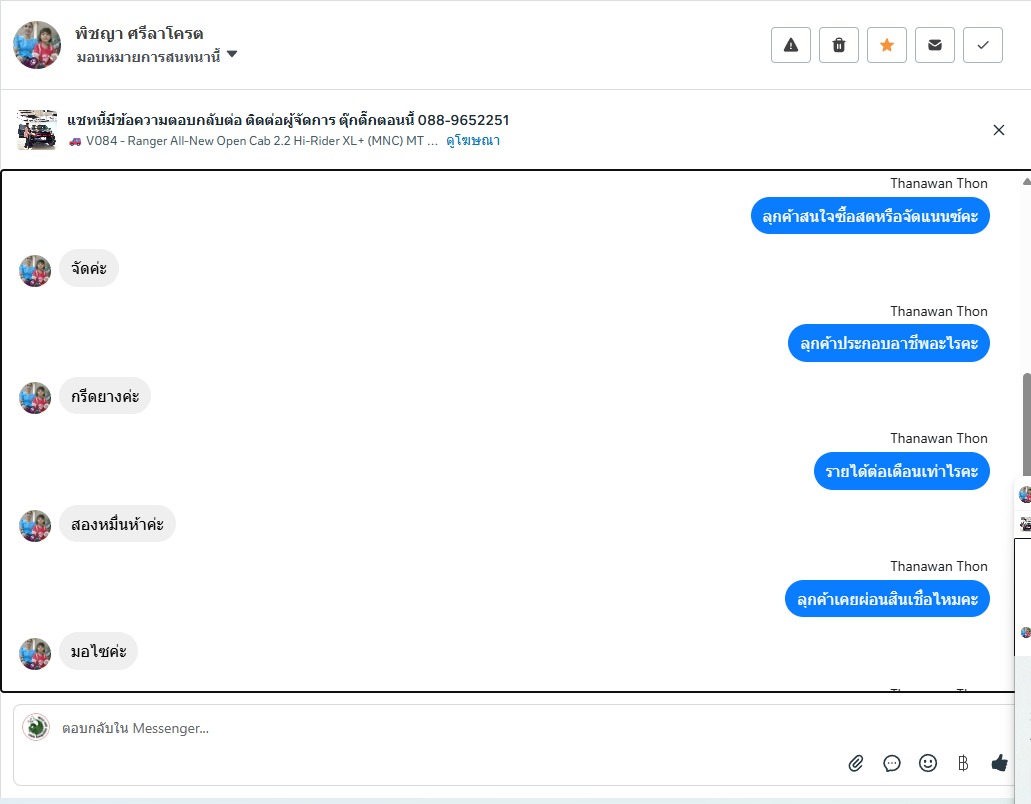Viewport: 1031px width, 804px height.
Task: Open the emoji picker smiley icon
Action: tap(928, 763)
